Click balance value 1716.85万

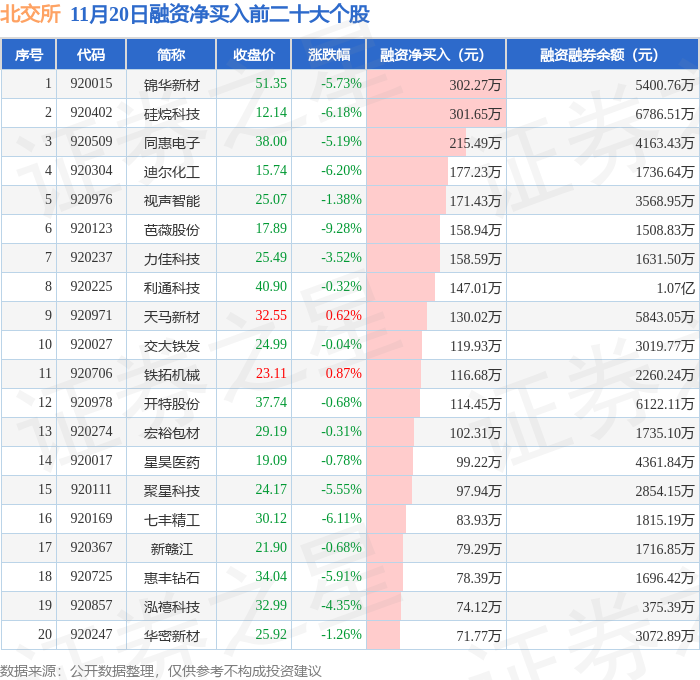[x=665, y=549]
